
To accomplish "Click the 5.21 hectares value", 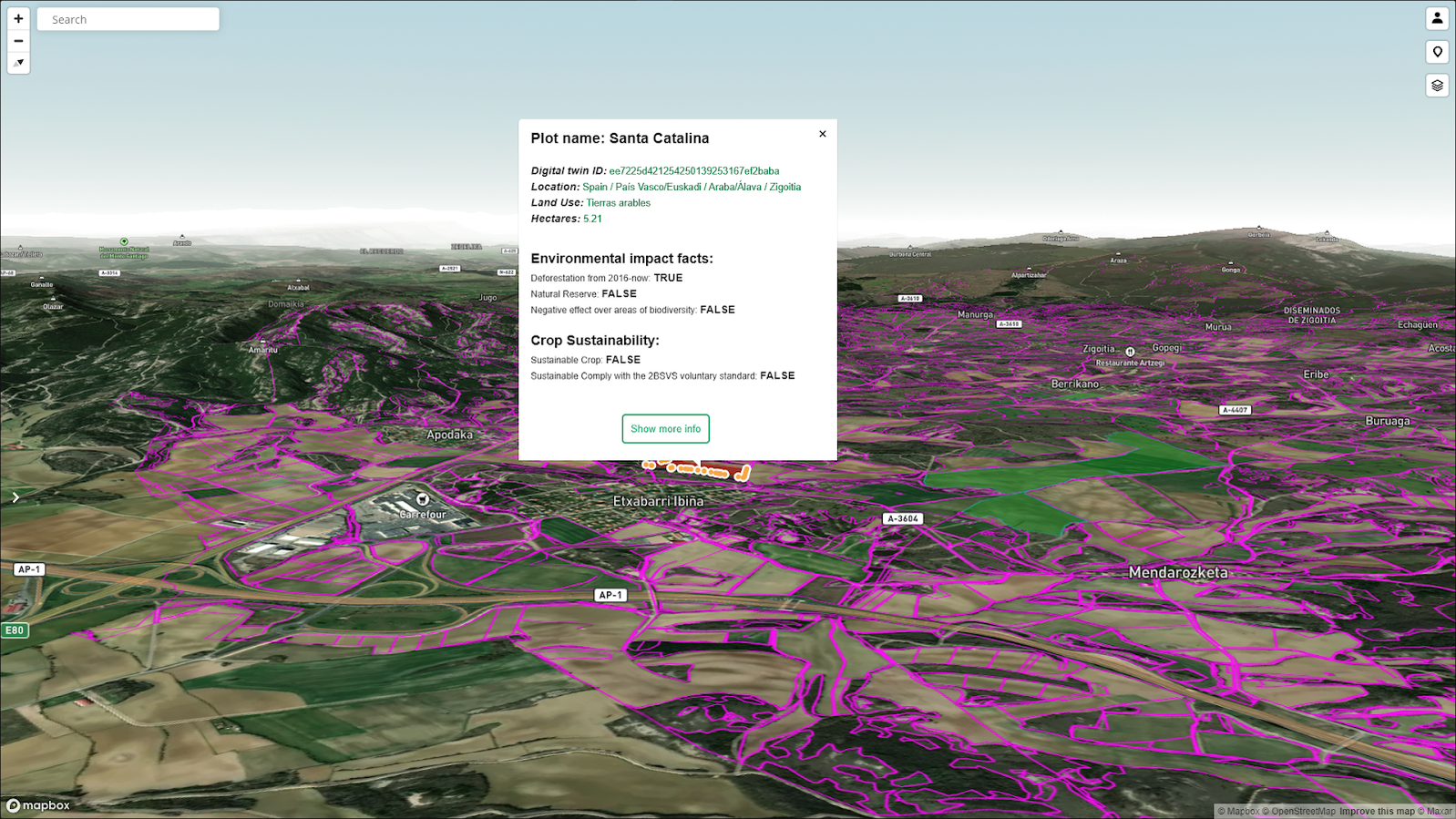I will pos(592,219).
